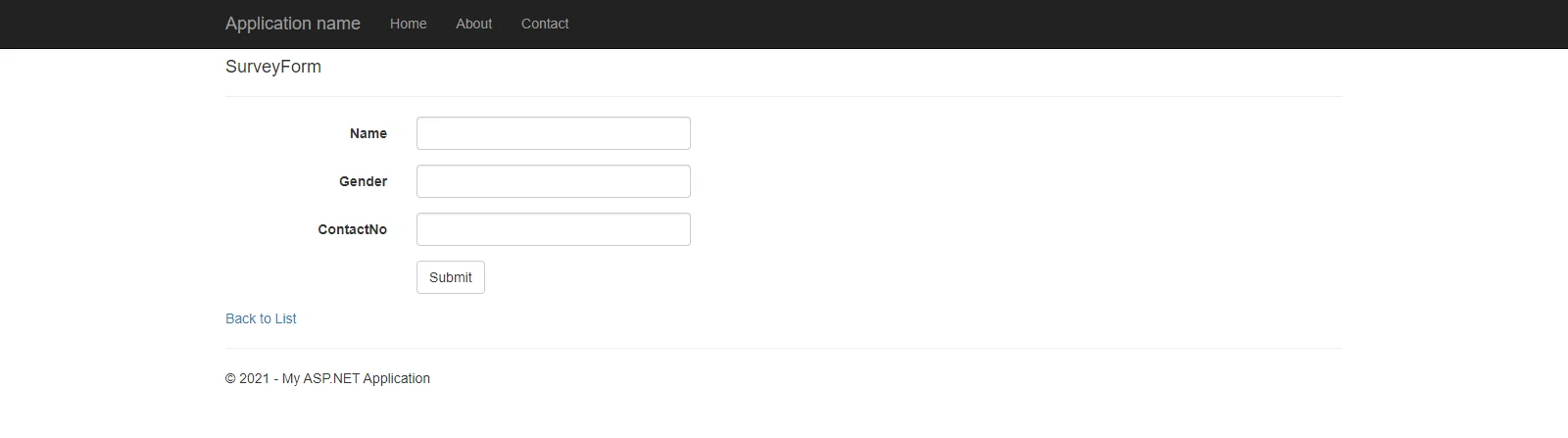Click the bold ContactNo label

coord(352,229)
